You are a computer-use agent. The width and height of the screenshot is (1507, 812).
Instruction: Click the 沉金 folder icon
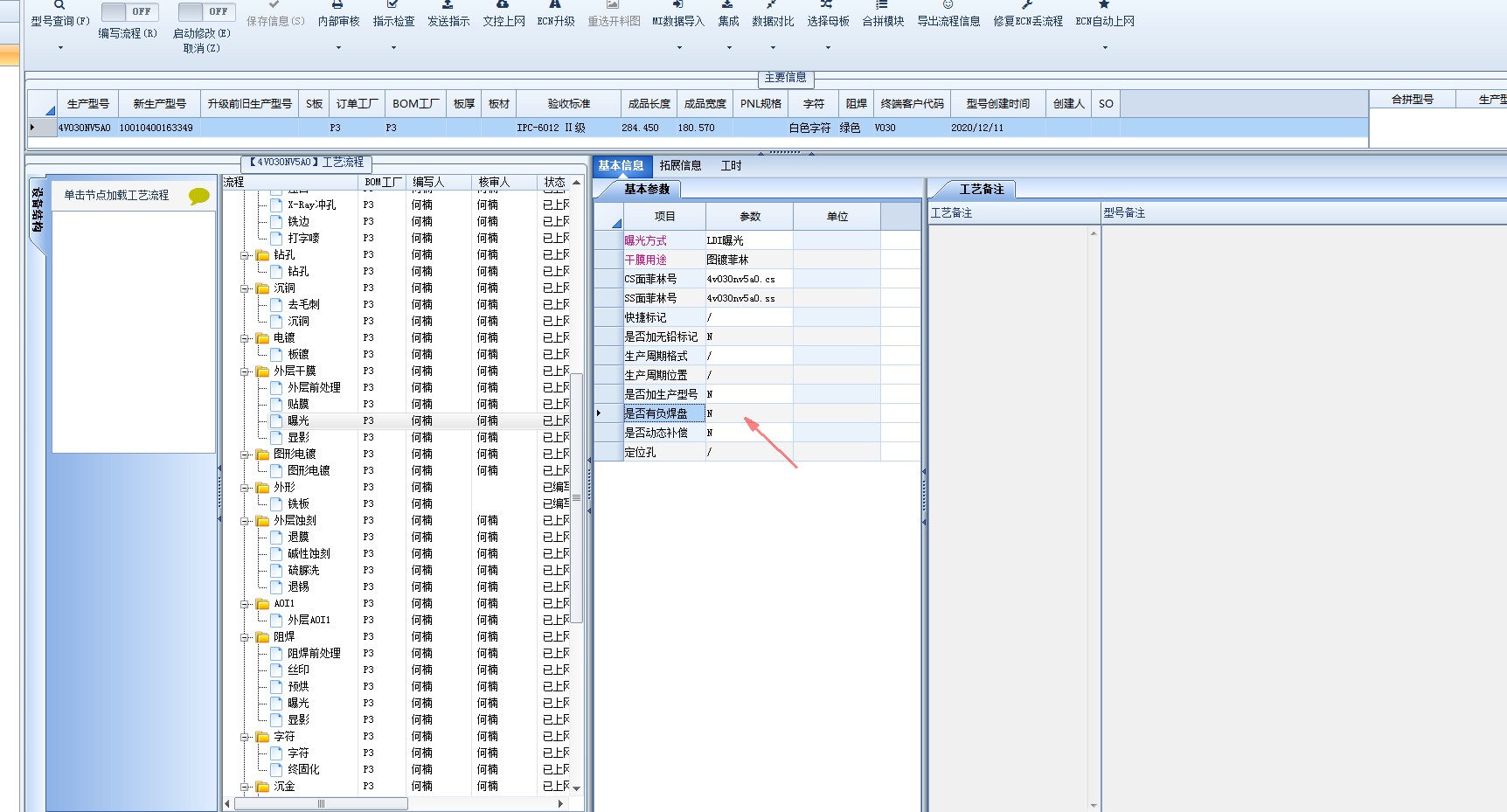tap(262, 787)
